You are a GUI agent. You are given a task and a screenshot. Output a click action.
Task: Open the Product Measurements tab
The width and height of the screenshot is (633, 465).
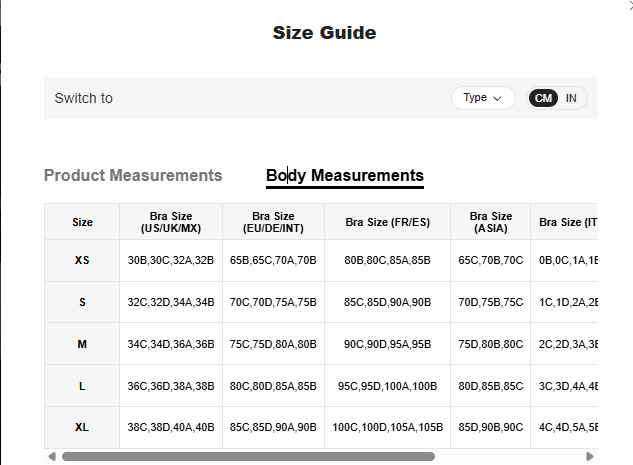(x=133, y=176)
